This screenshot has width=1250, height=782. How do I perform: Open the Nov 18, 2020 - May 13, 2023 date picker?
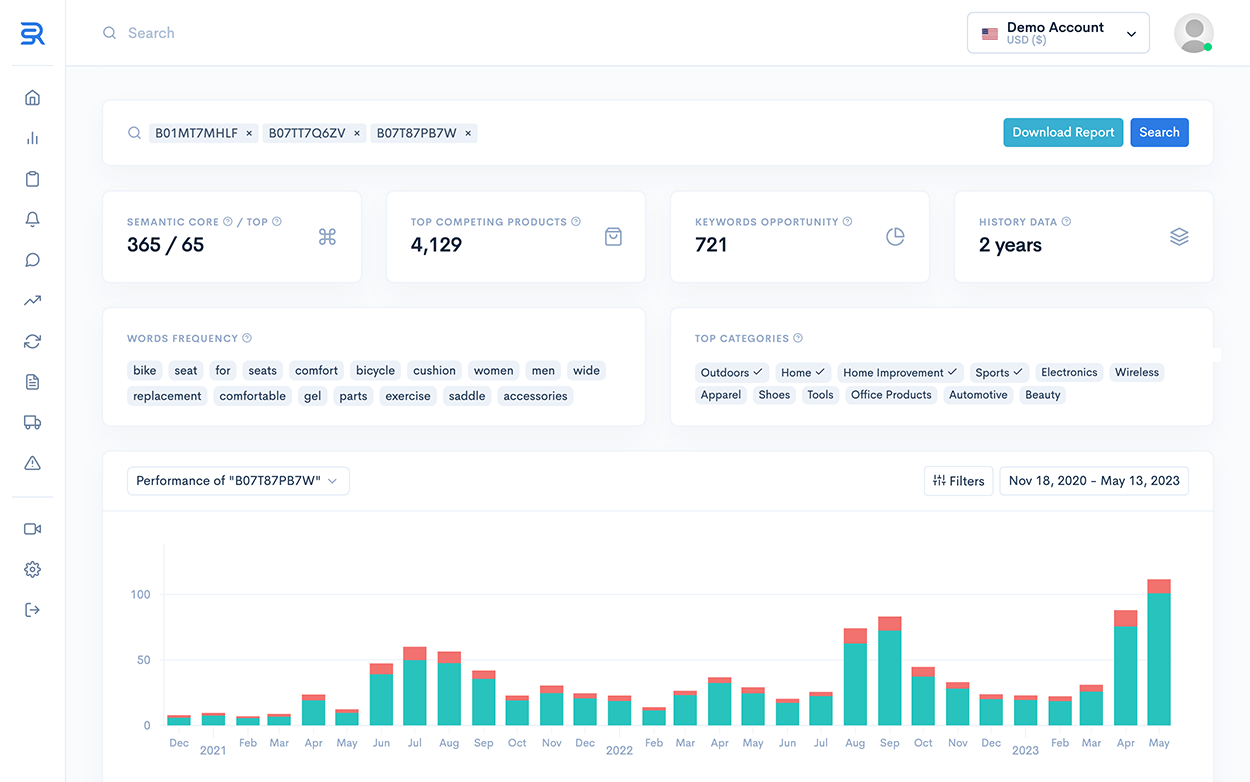click(x=1093, y=481)
